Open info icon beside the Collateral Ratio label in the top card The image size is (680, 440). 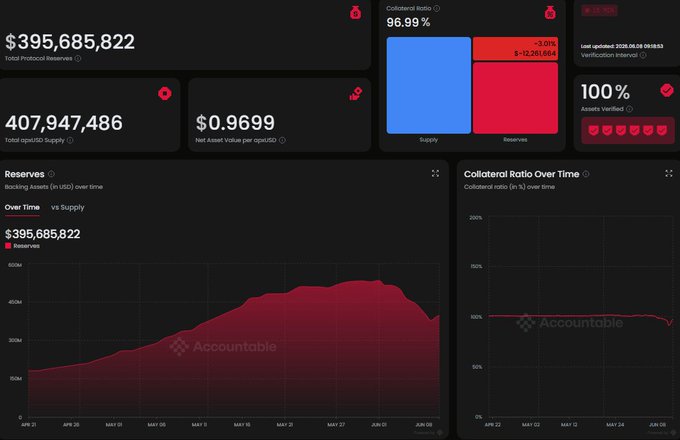point(437,9)
